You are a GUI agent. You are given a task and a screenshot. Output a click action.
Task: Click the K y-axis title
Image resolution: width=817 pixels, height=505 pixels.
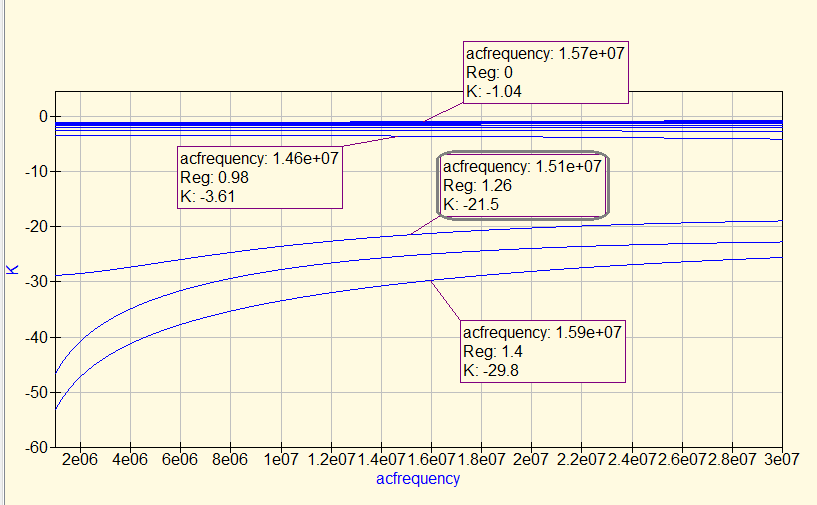(13, 268)
